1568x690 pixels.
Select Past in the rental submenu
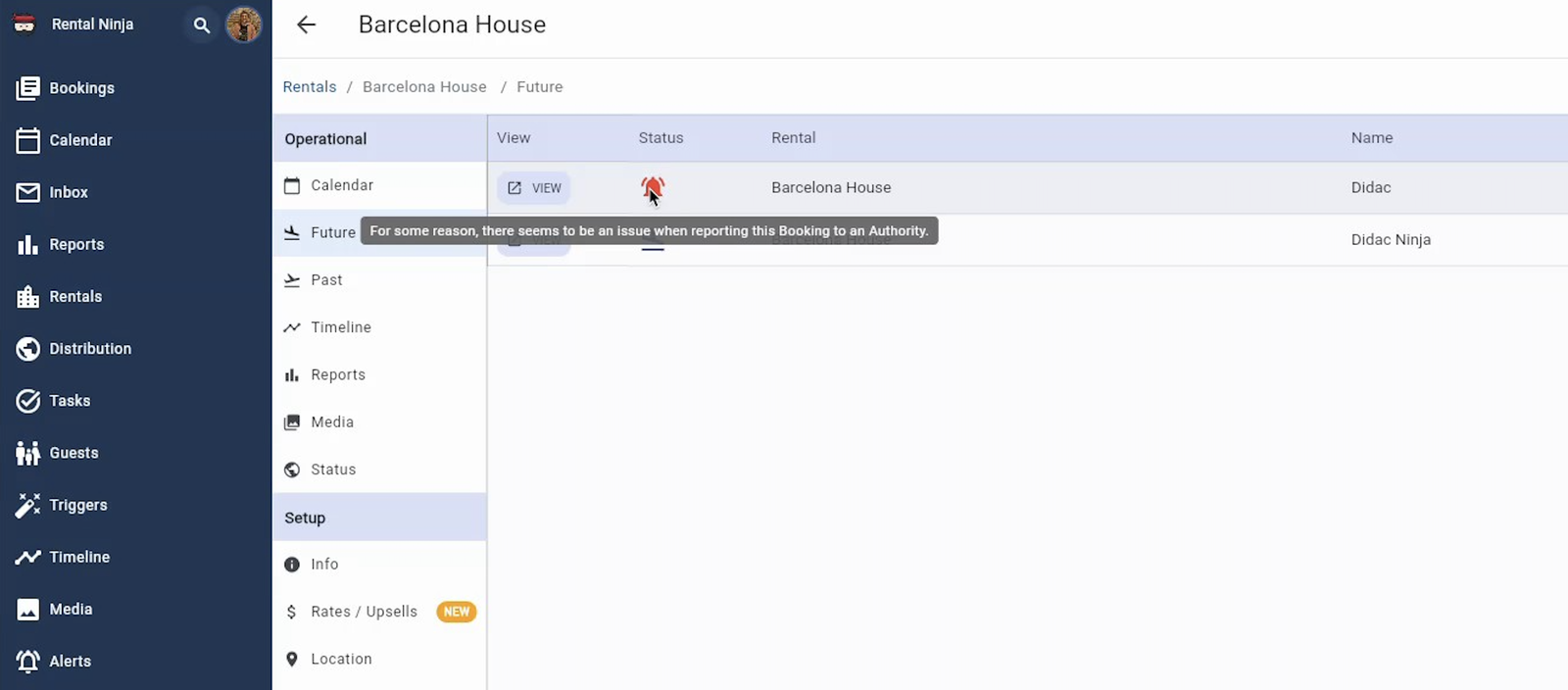[x=379, y=280]
